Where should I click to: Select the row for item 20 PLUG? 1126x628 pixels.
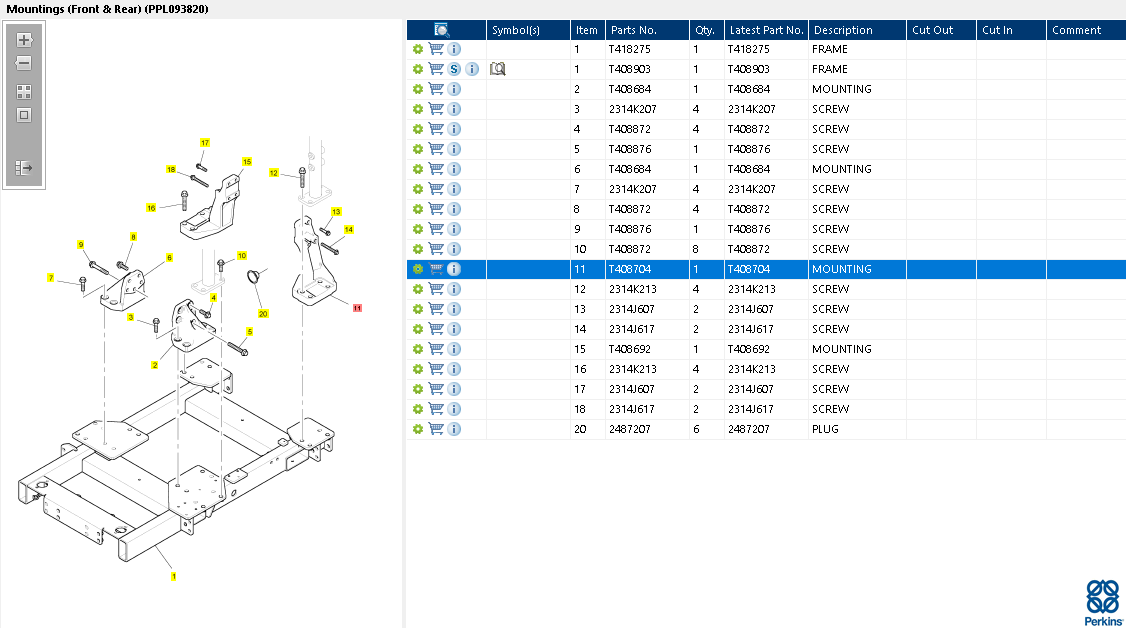[x=766, y=429]
